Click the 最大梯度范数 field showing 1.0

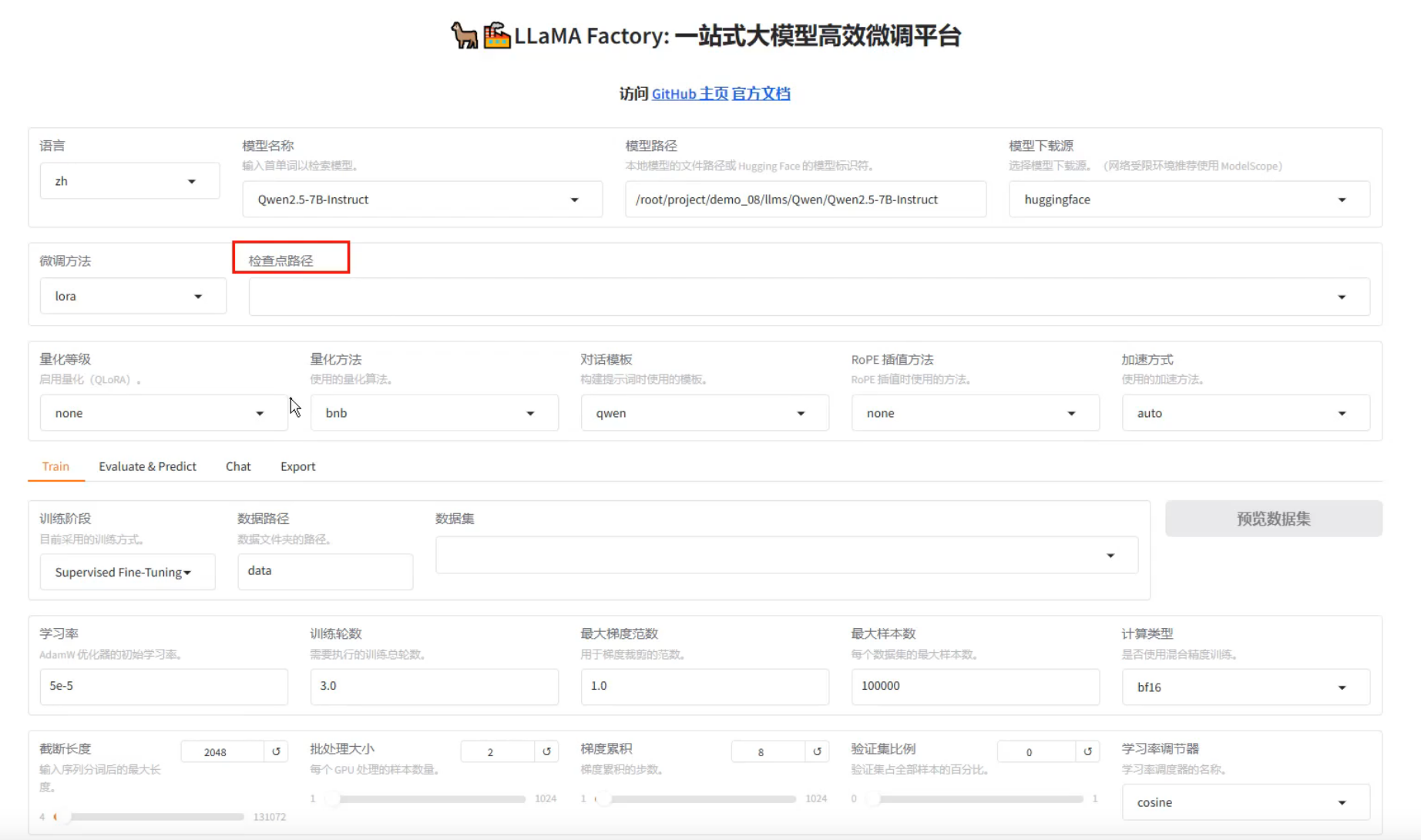click(x=704, y=686)
